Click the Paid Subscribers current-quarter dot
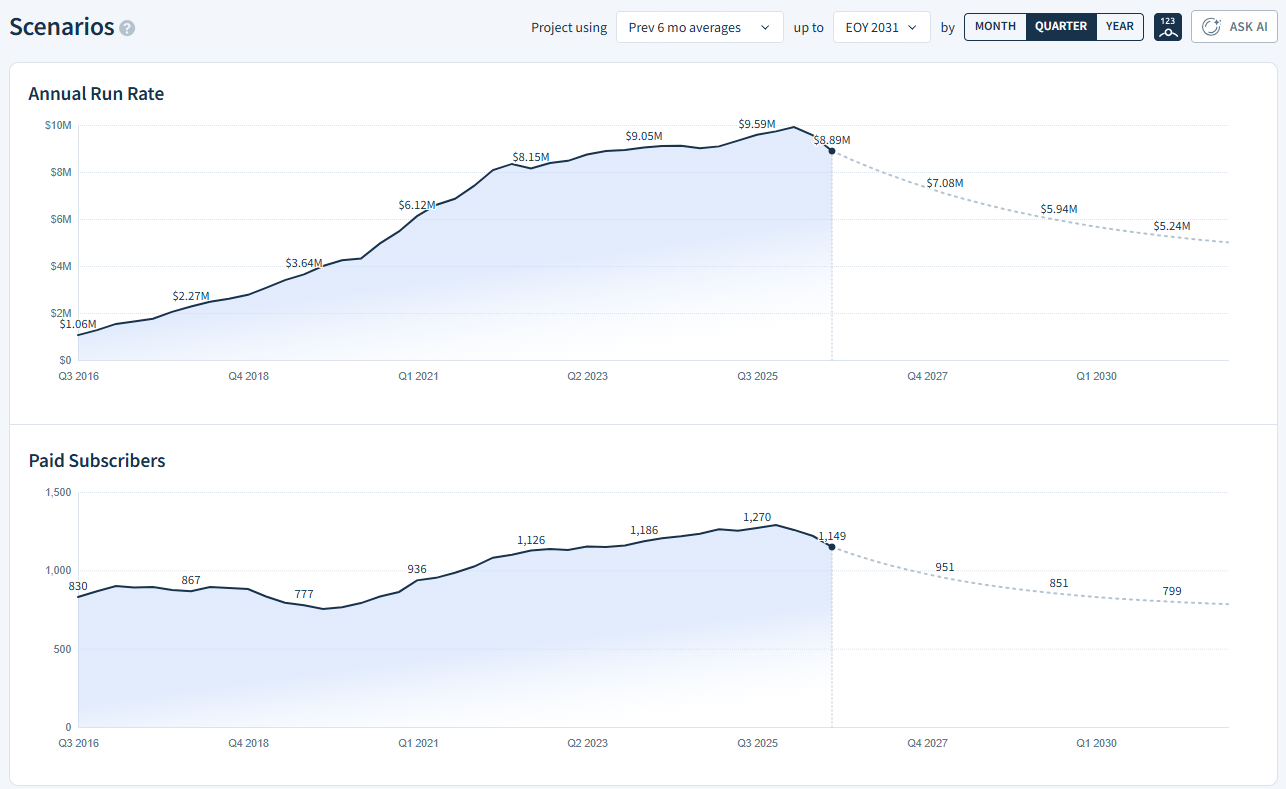The width and height of the screenshot is (1286, 789). click(832, 546)
